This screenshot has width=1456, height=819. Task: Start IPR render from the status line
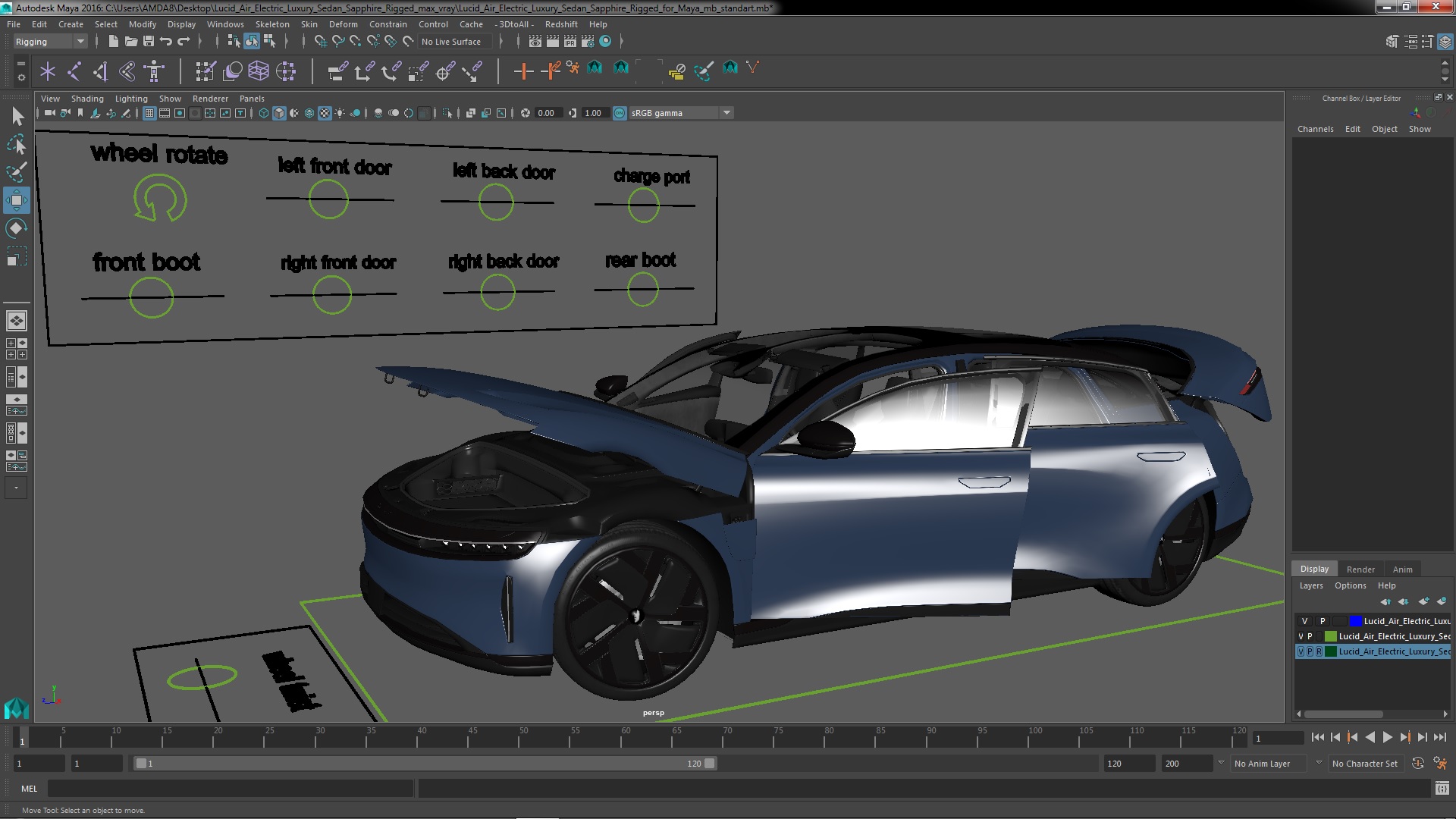click(x=570, y=41)
